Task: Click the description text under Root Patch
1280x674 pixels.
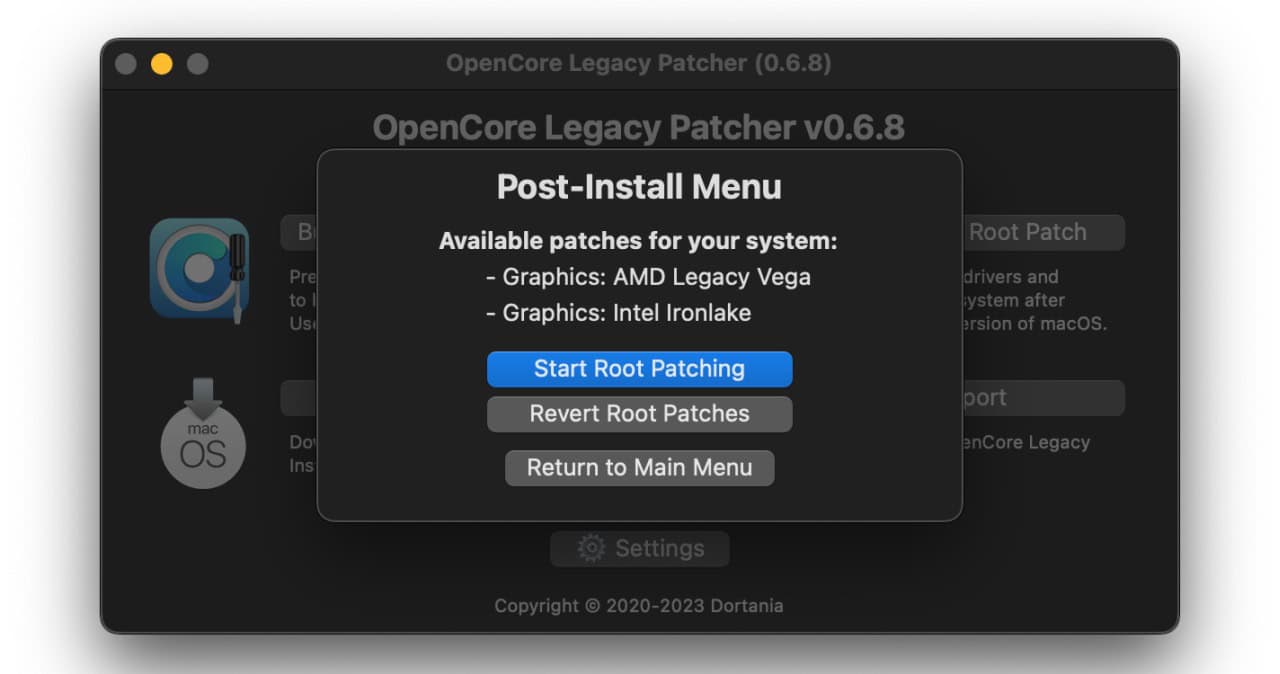Action: (1034, 300)
